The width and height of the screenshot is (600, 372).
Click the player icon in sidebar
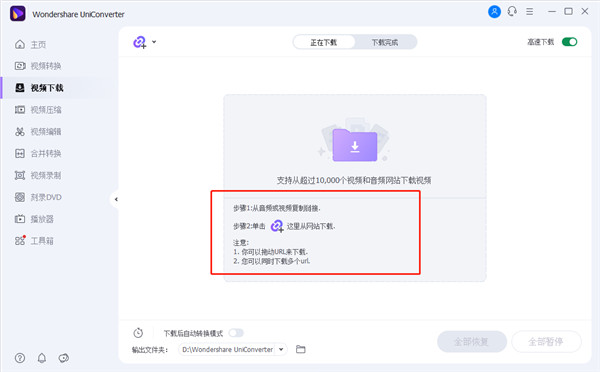click(x=20, y=219)
